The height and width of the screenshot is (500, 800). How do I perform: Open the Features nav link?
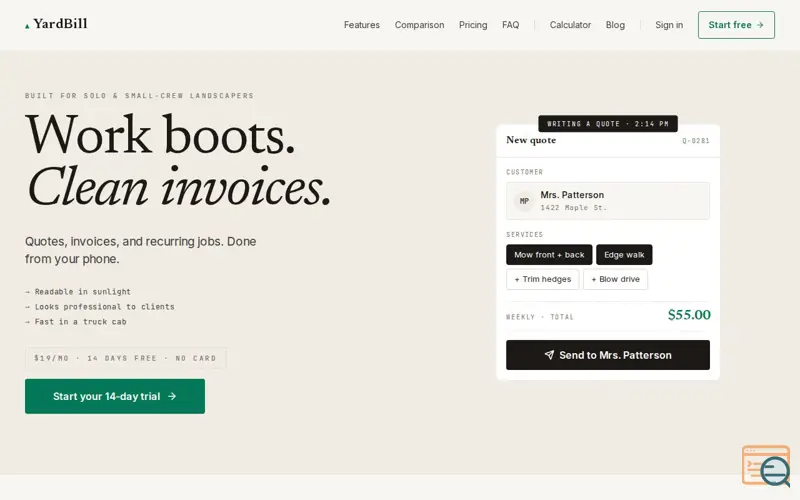click(x=362, y=25)
